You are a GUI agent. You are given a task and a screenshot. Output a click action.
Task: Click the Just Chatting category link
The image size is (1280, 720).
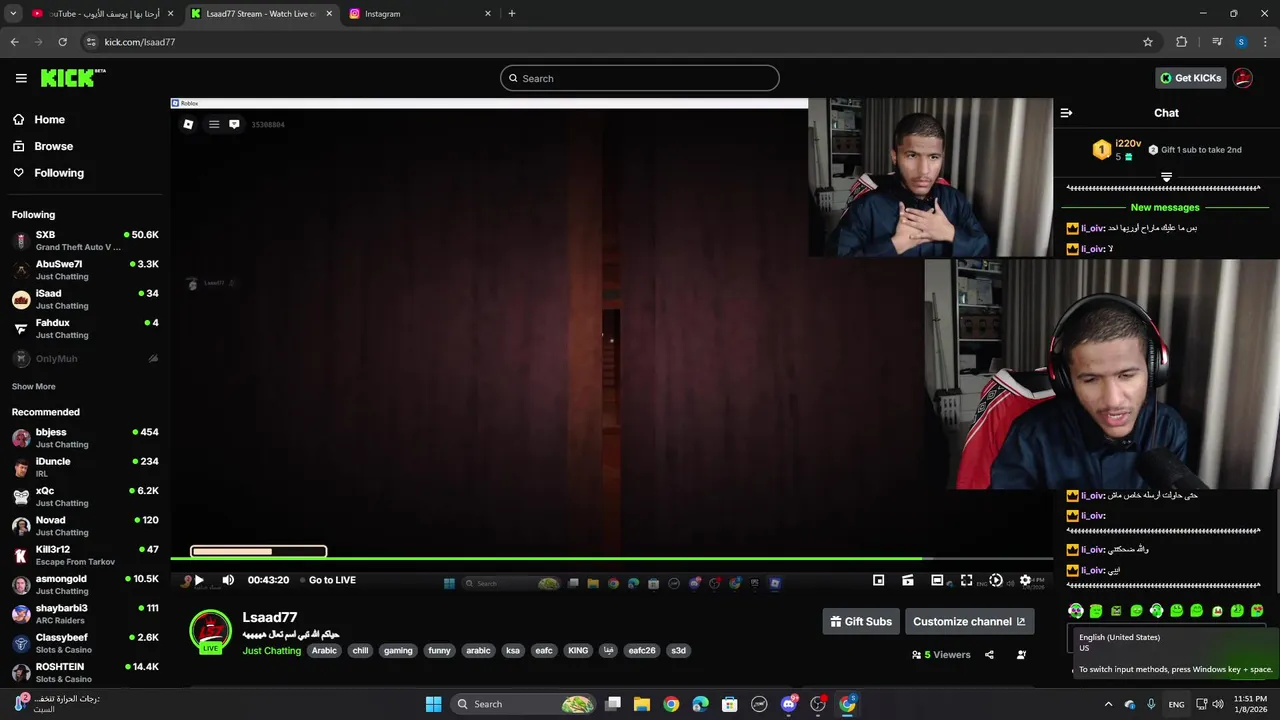(x=271, y=650)
